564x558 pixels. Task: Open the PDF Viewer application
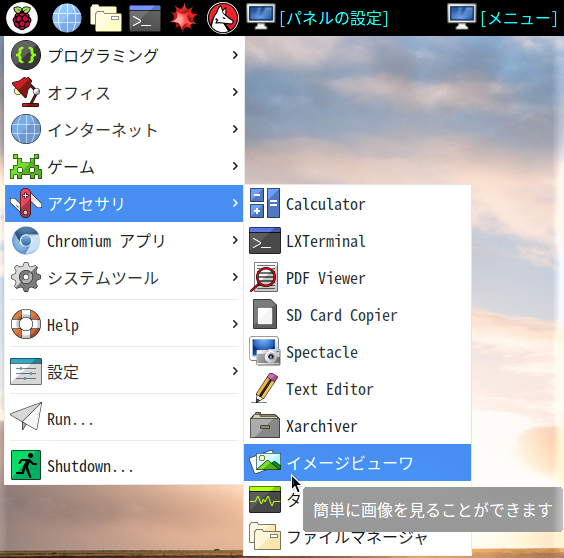(357, 278)
